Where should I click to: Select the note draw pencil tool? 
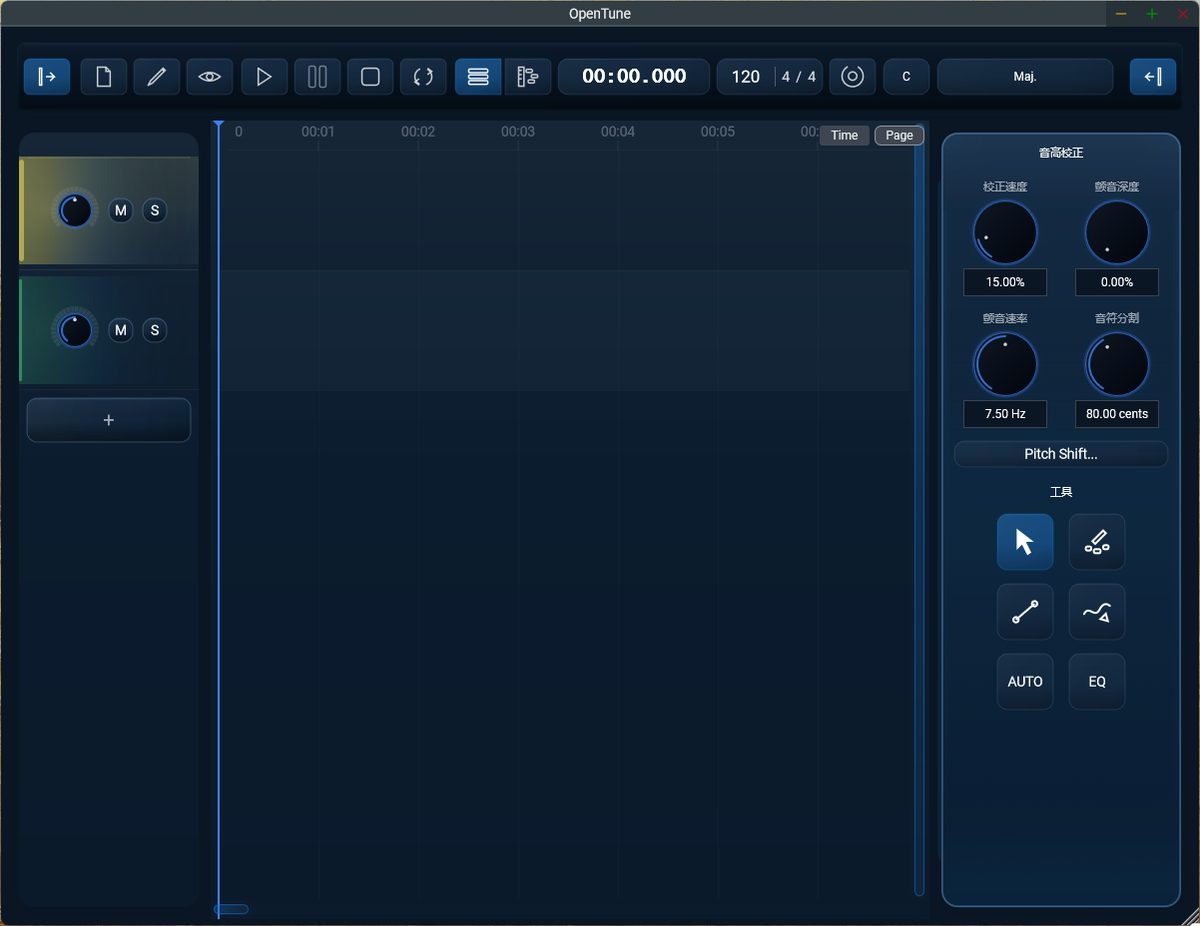coord(1097,542)
